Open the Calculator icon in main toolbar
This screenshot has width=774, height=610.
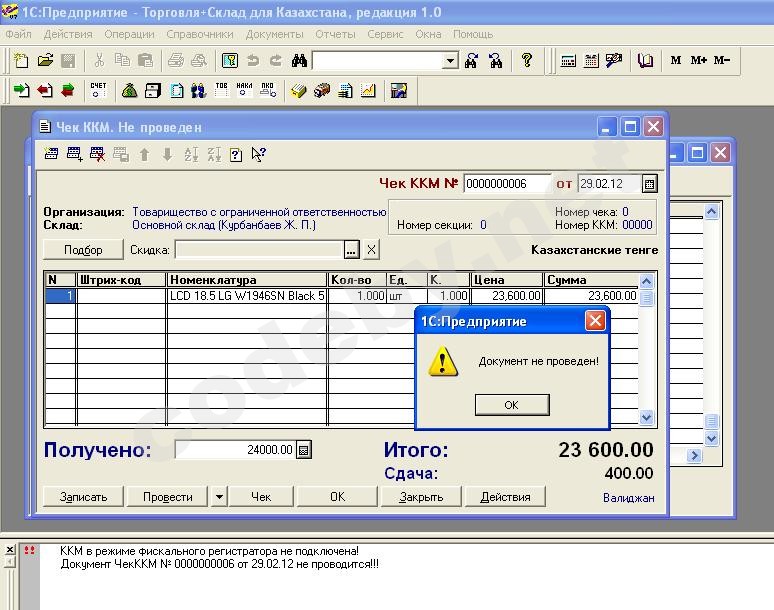pos(568,60)
